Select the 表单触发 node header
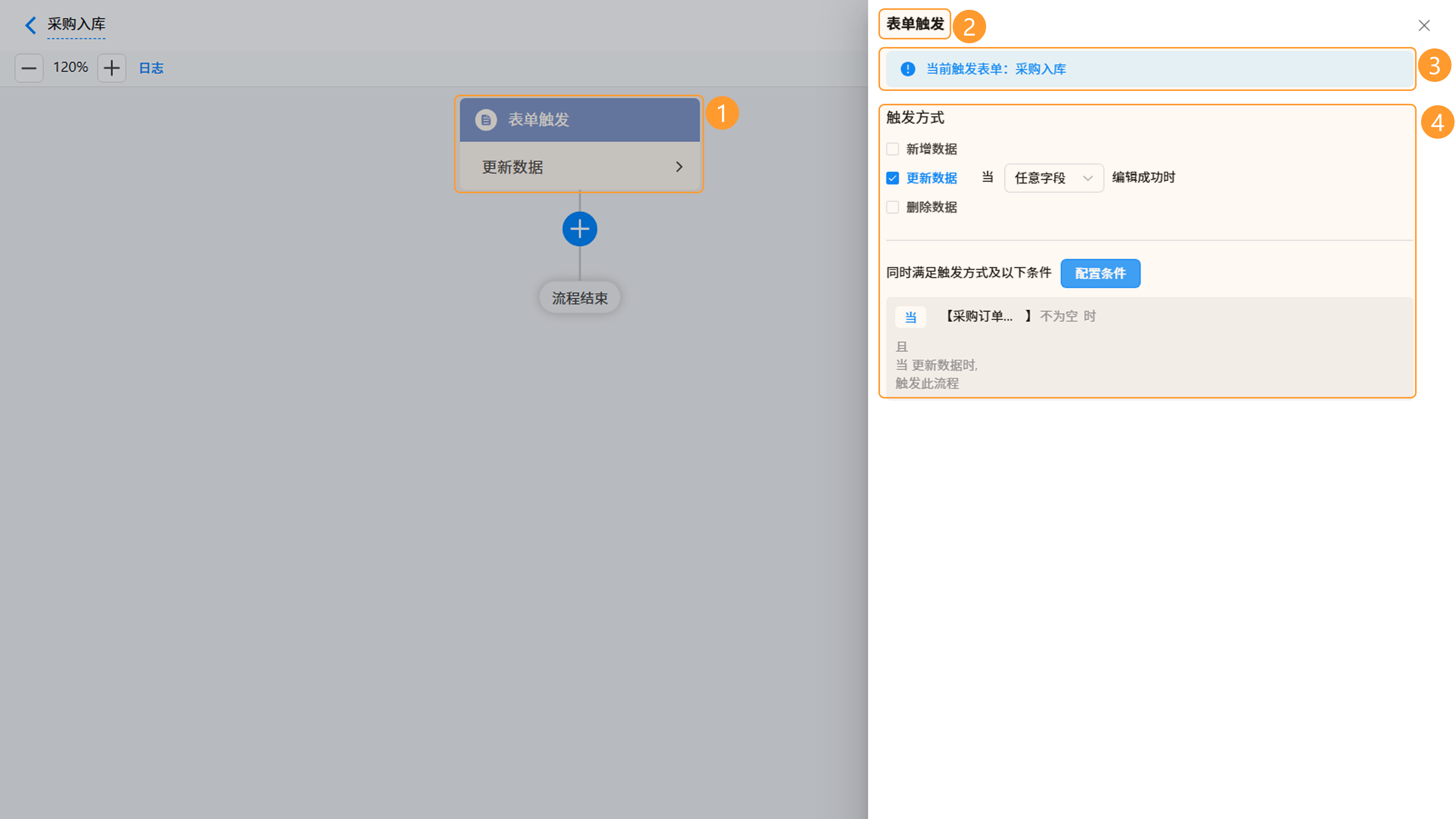Image resolution: width=1456 pixels, height=819 pixels. click(579, 120)
